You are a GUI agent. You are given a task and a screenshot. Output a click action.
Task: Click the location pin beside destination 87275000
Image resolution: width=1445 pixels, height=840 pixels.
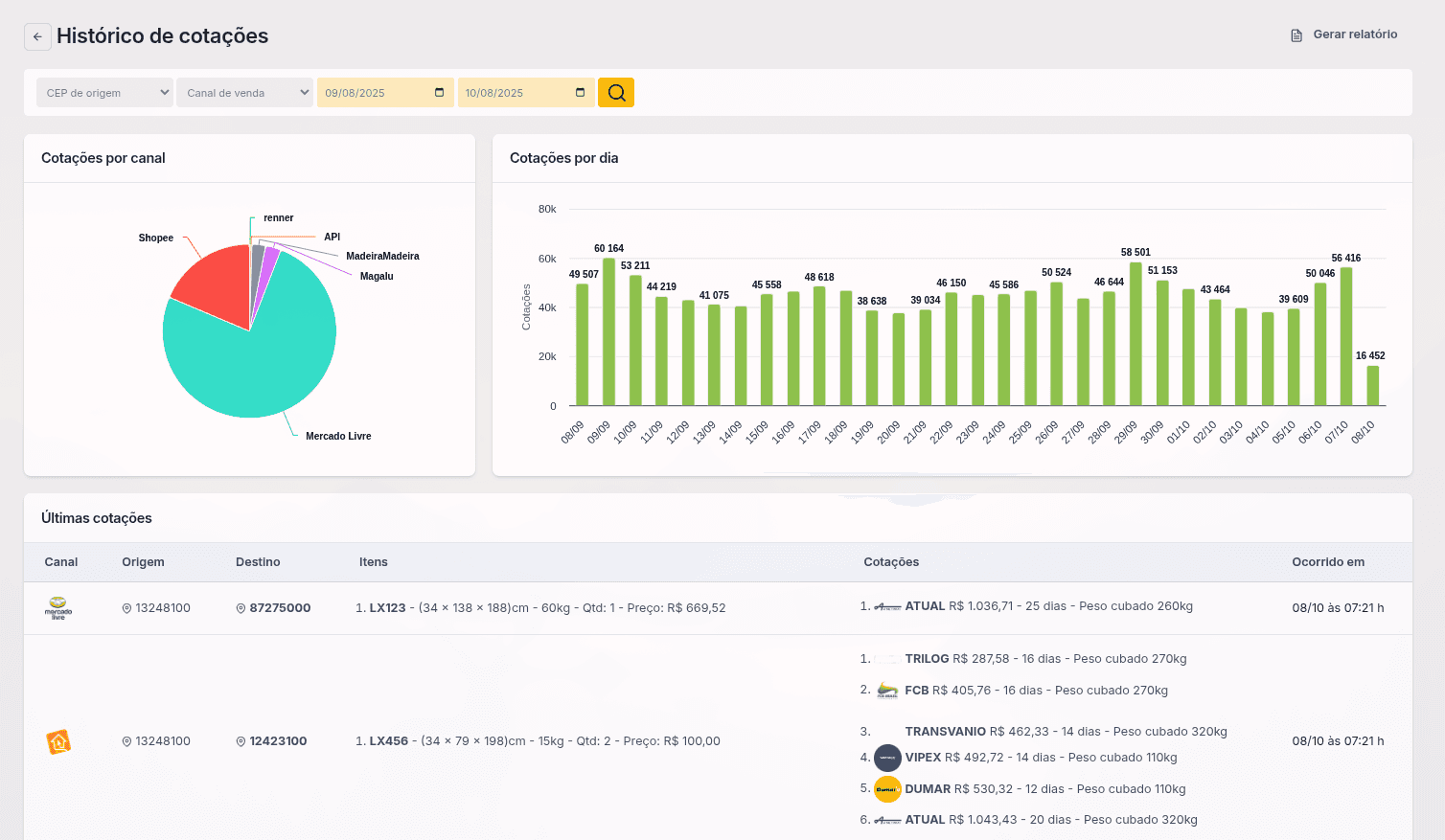pos(241,608)
